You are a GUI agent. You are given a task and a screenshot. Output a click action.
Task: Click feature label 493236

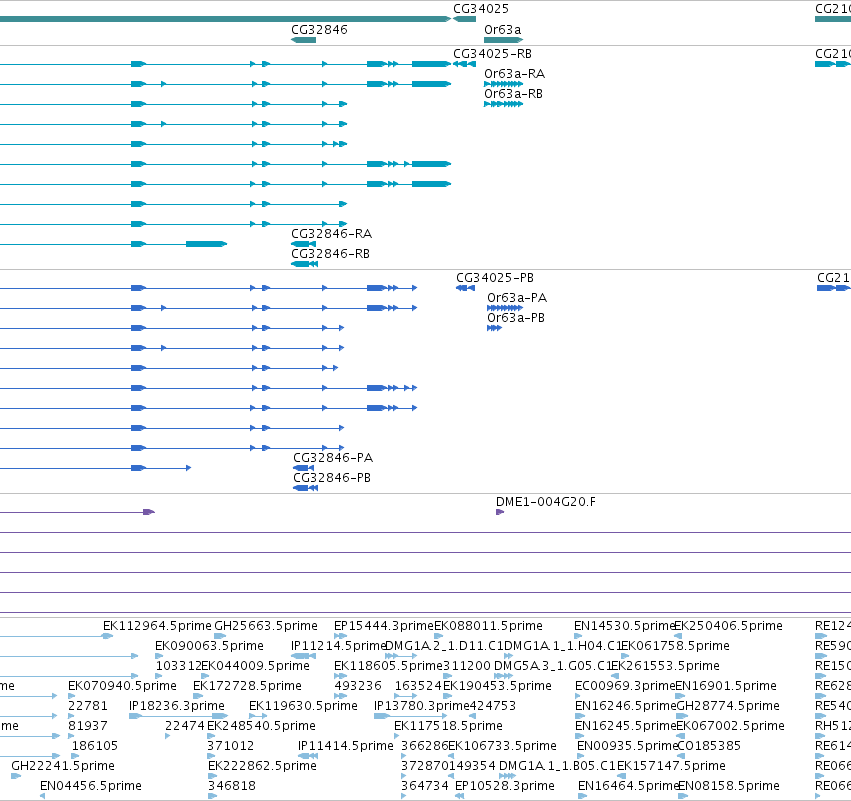point(358,686)
